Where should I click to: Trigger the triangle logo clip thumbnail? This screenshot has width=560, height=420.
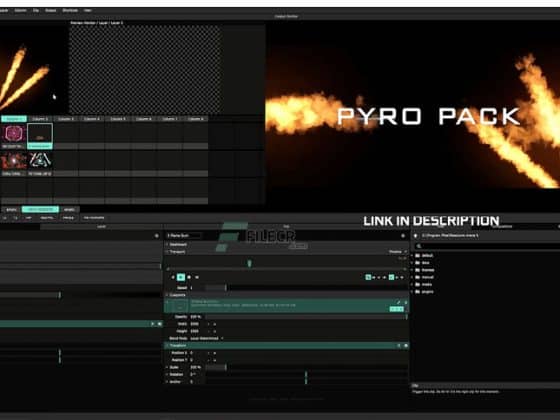click(40, 161)
